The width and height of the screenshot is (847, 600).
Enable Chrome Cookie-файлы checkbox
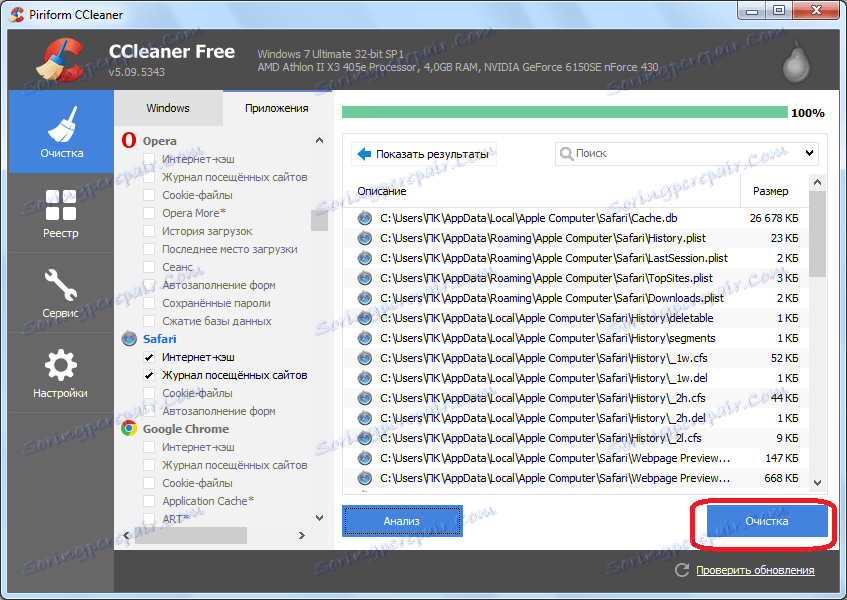click(x=149, y=483)
